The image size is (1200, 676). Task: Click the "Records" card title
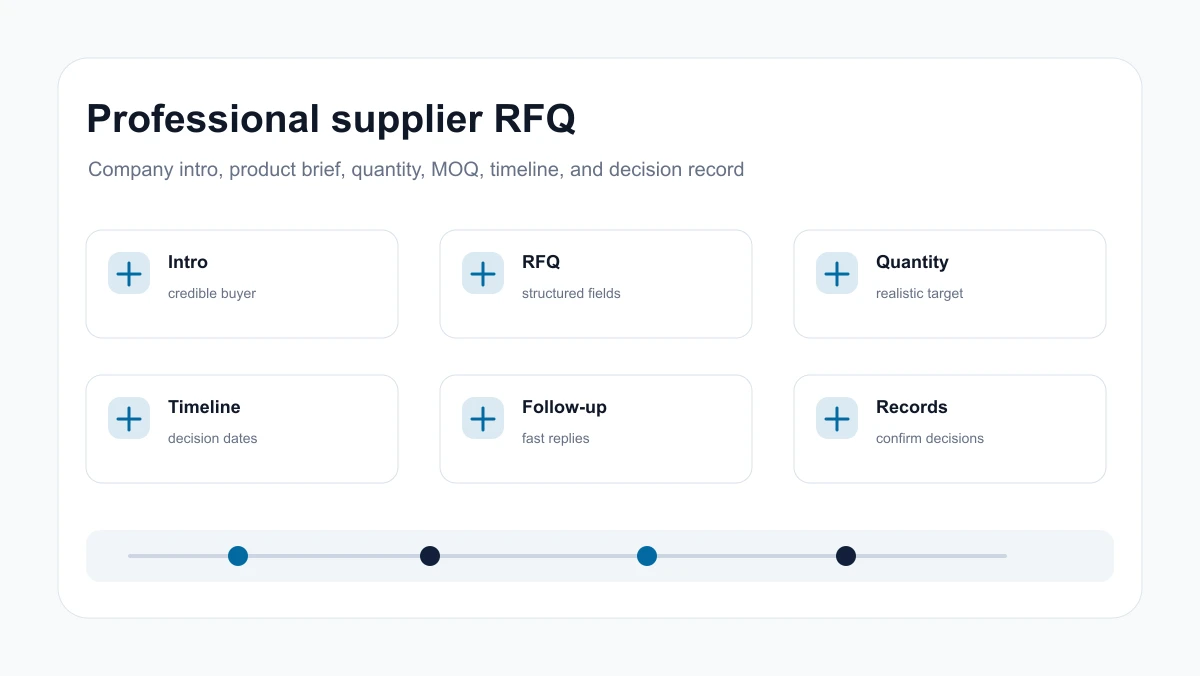pos(912,407)
